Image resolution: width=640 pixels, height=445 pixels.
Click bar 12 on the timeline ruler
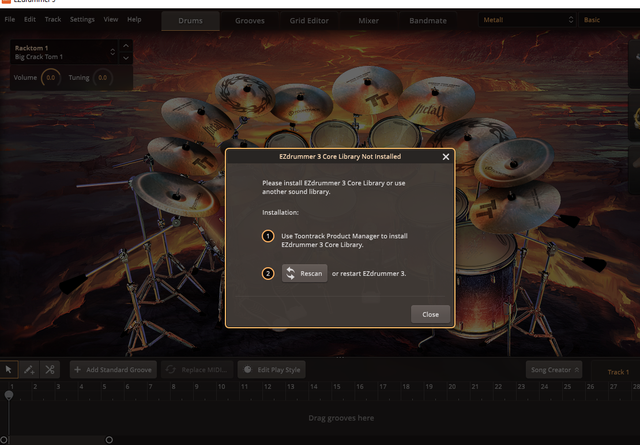(x=267, y=387)
